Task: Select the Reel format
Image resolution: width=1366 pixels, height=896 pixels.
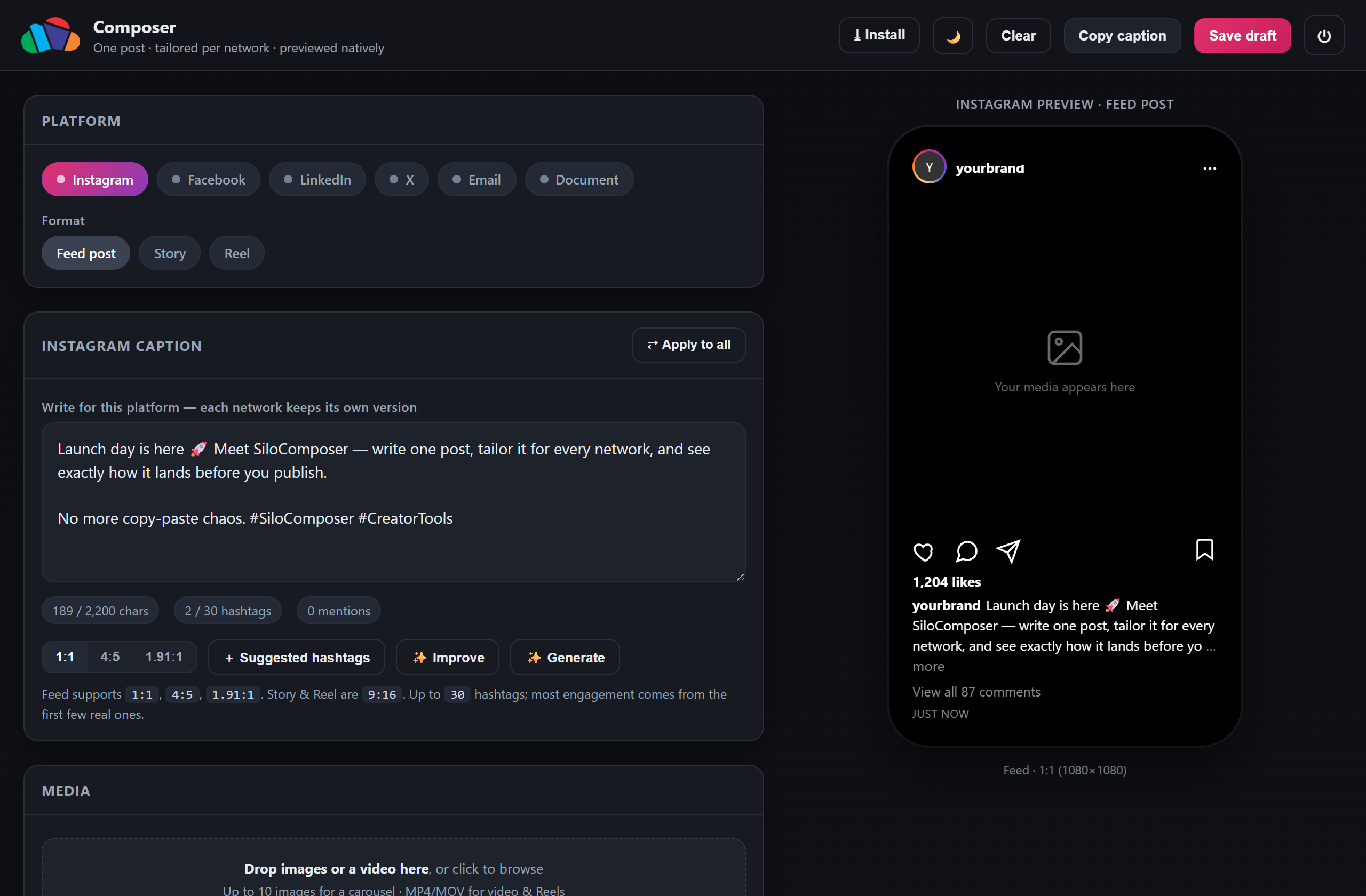Action: pyautogui.click(x=236, y=253)
